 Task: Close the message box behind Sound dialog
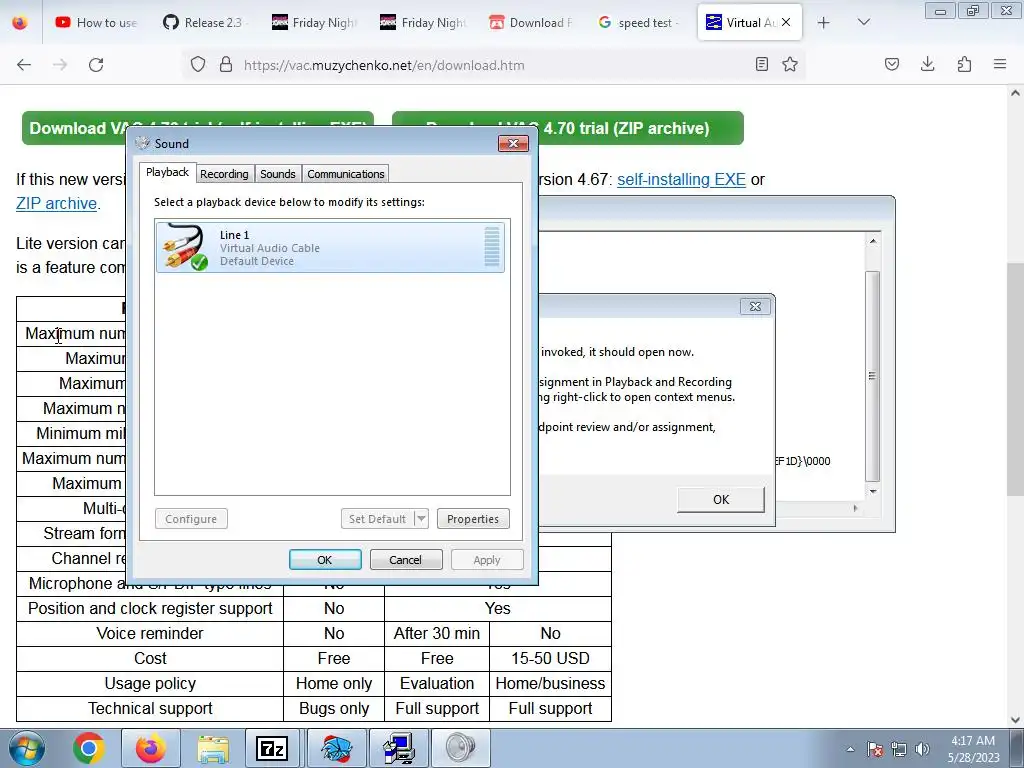coord(755,306)
